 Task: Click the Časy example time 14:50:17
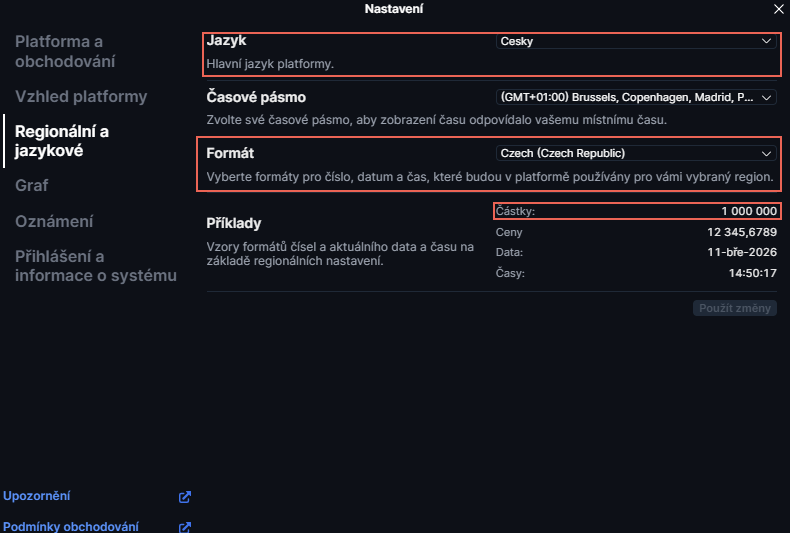755,274
